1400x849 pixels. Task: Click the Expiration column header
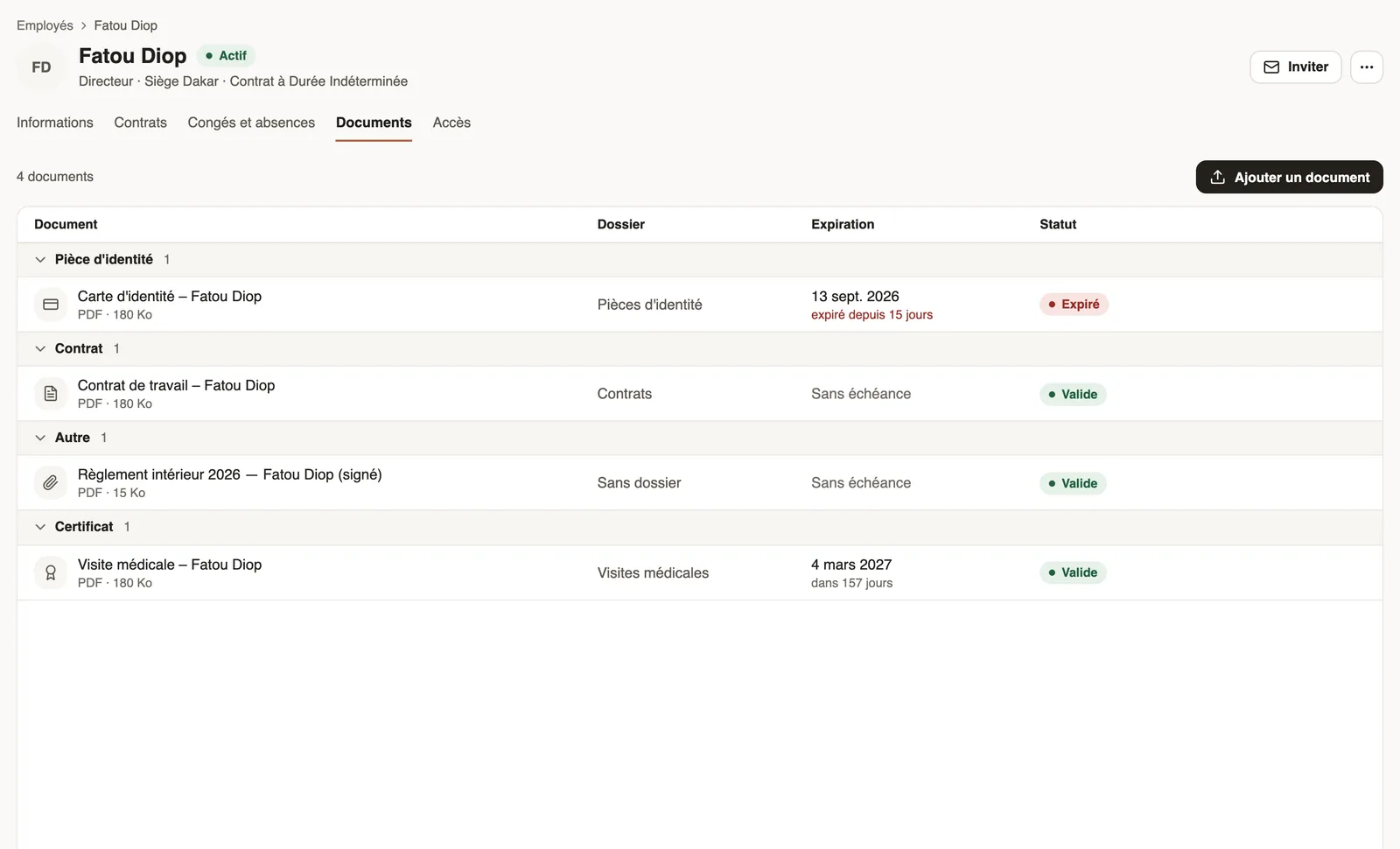(x=843, y=225)
